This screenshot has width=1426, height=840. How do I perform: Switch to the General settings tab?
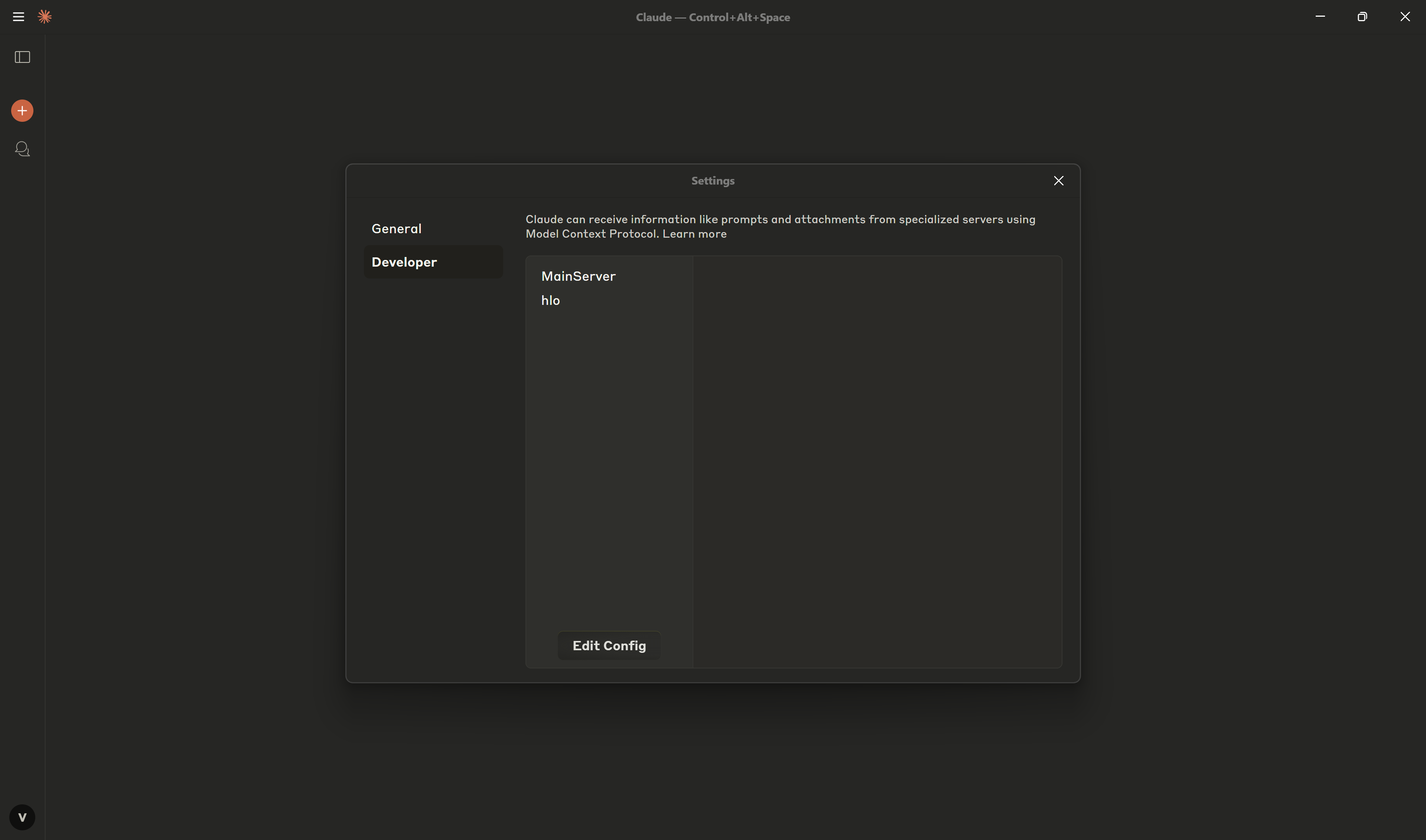(396, 229)
